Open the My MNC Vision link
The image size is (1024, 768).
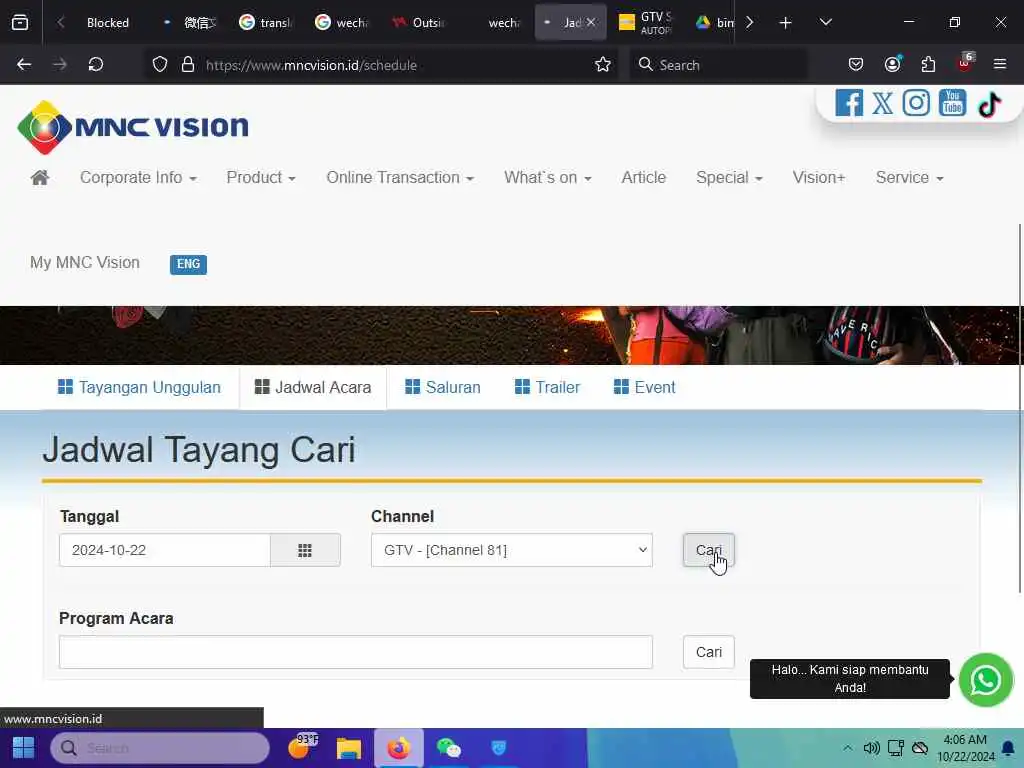(x=85, y=263)
